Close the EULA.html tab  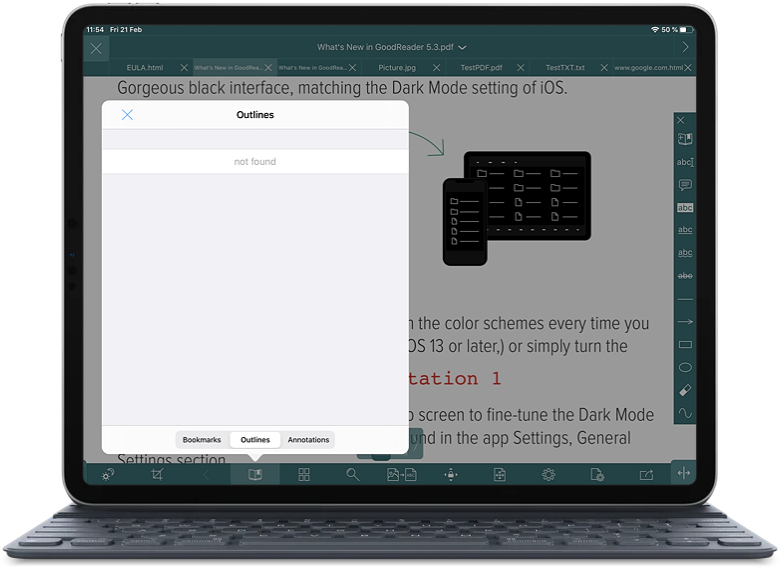tap(184, 68)
